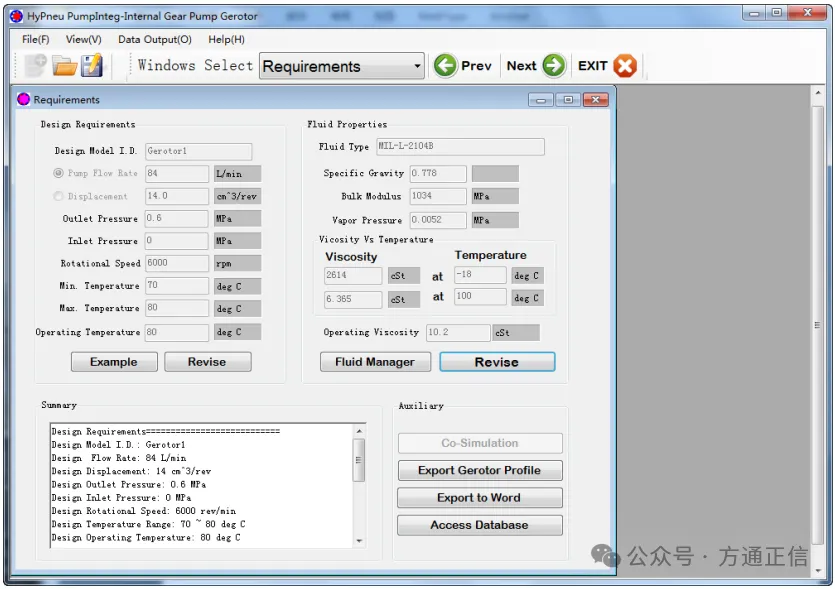This screenshot has height=589, width=835.
Task: Open file with the folder icon
Action: click(64, 67)
